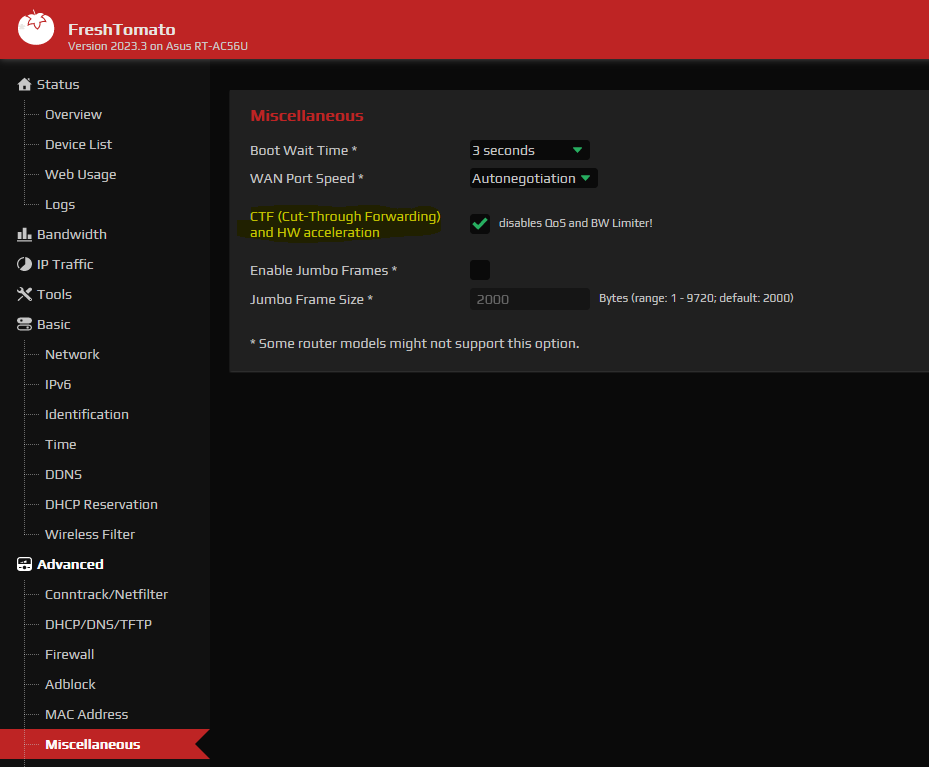Open the Web Usage page
The image size is (929, 767).
[81, 175]
